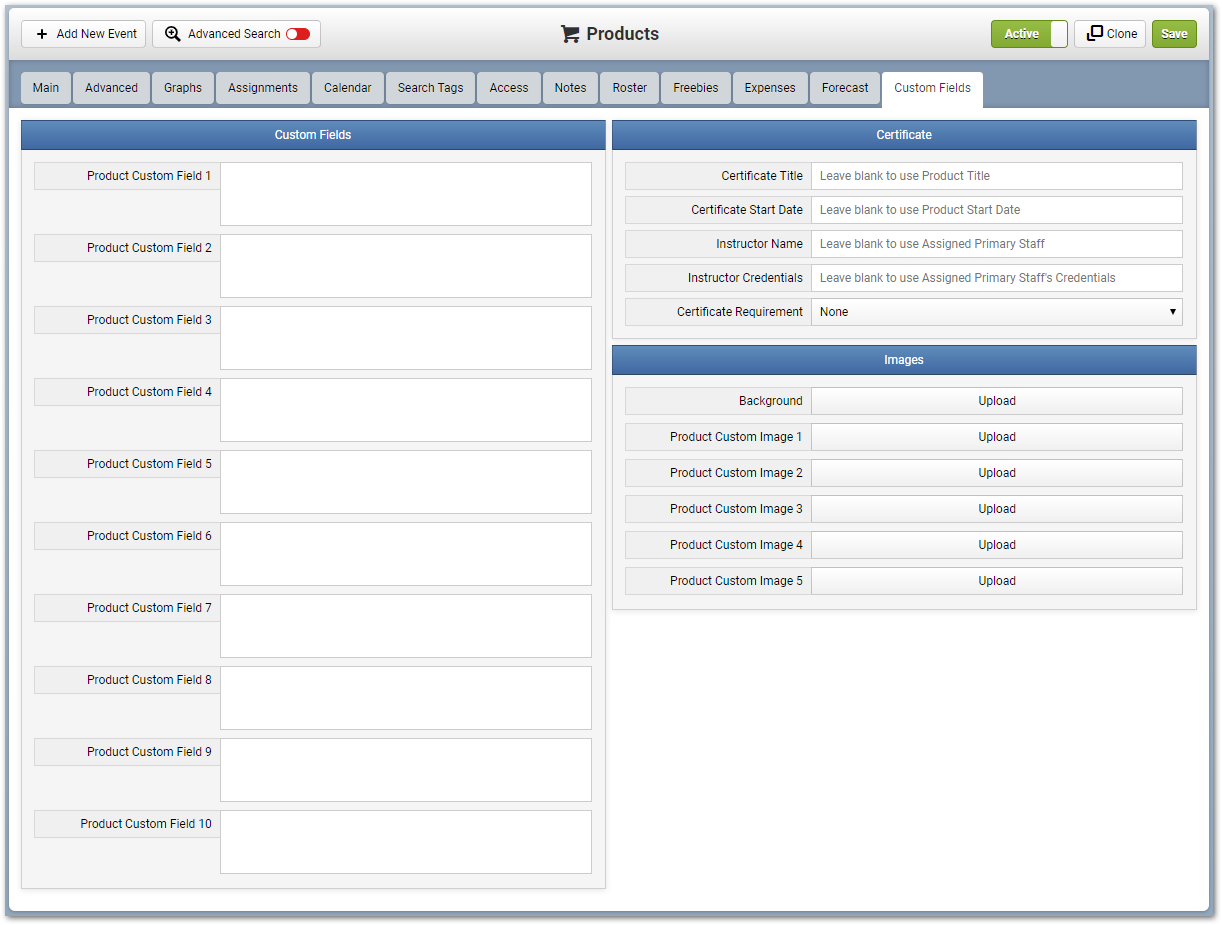Upload Product Custom Image 5
The width and height of the screenshot is (1222, 925).
pyautogui.click(x=997, y=581)
